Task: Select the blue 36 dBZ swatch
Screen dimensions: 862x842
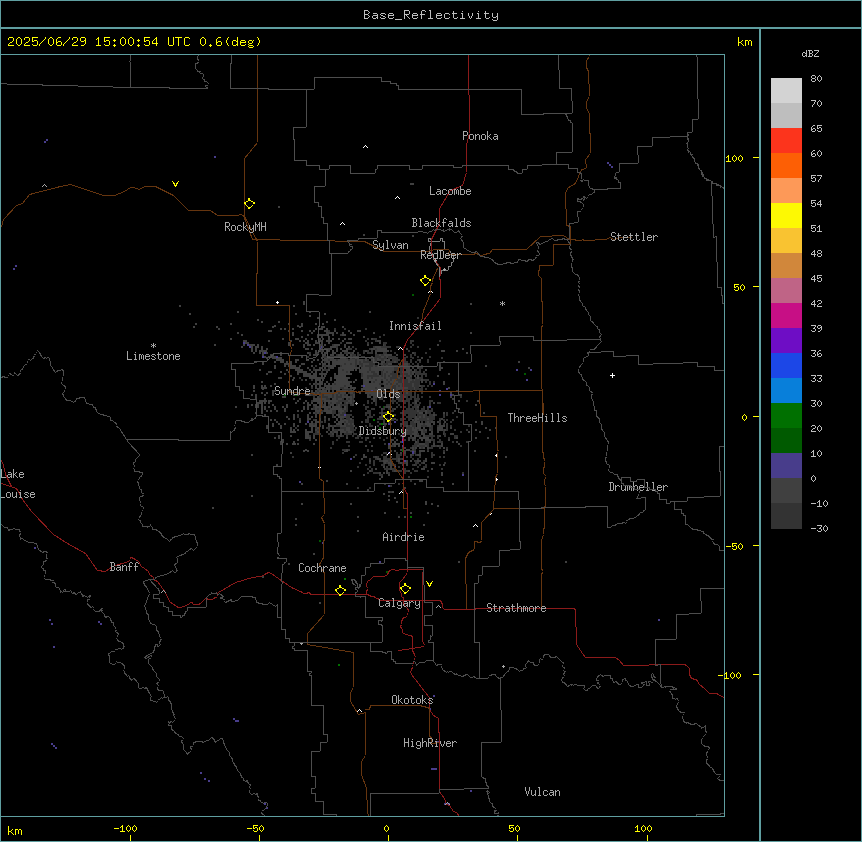Action: tap(786, 365)
